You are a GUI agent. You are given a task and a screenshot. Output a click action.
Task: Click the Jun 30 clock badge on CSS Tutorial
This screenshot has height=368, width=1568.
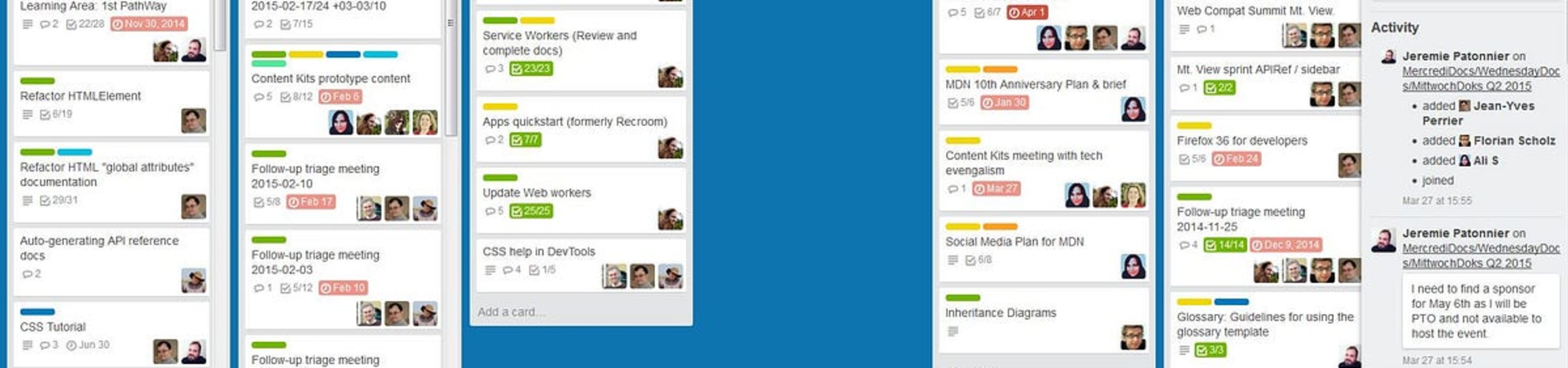(x=88, y=345)
